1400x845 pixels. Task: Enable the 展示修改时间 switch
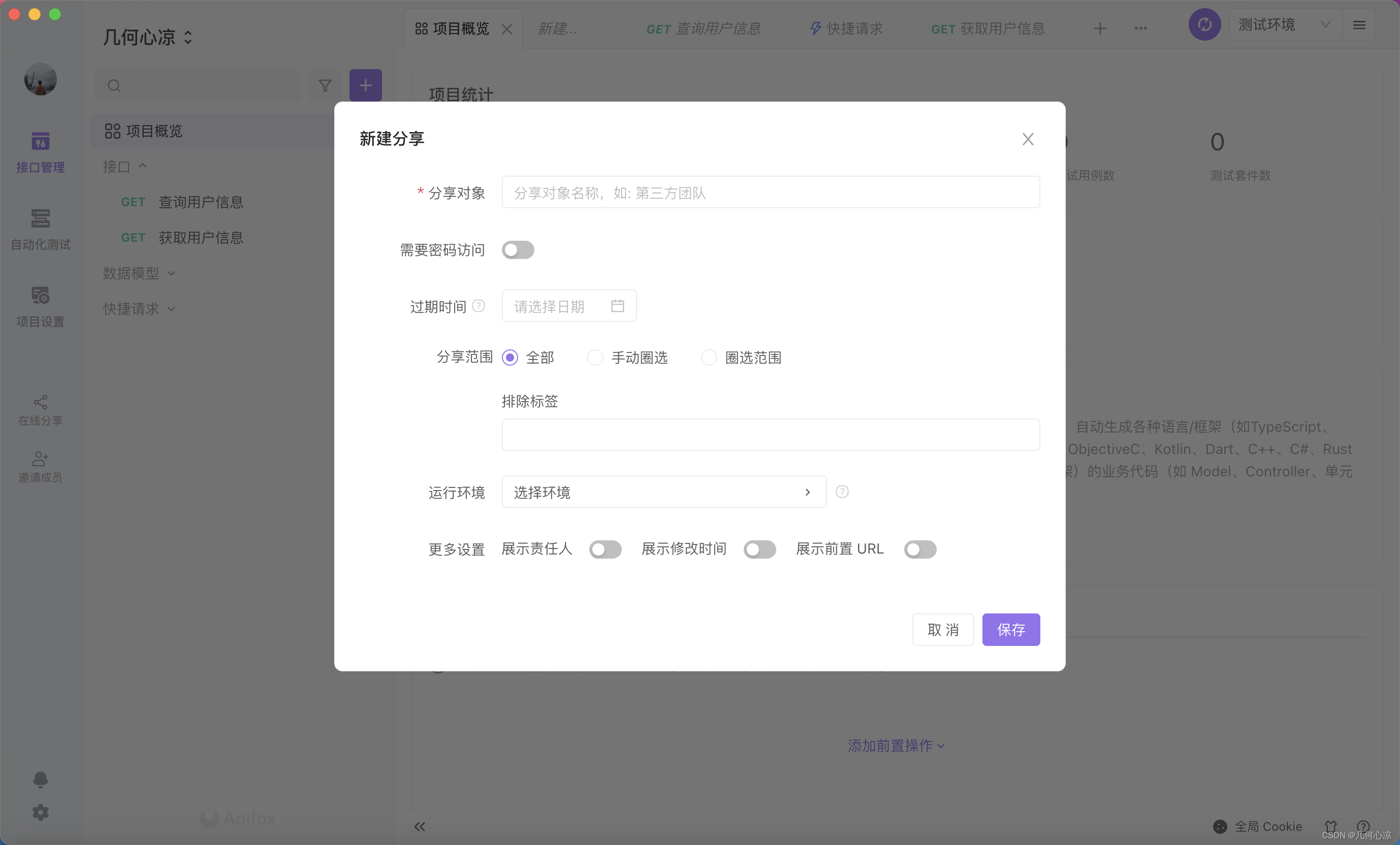coord(759,549)
